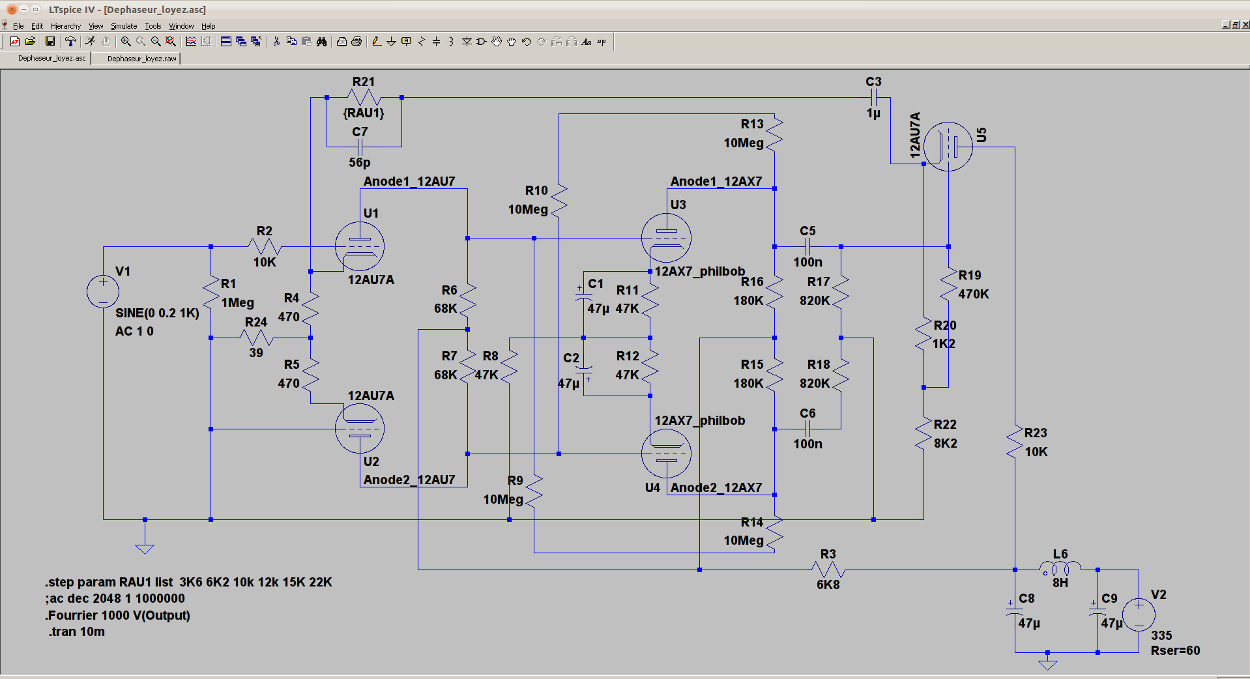Click the Anode1_12AU7 net label
Image resolution: width=1250 pixels, height=679 pixels.
pyautogui.click(x=410, y=181)
